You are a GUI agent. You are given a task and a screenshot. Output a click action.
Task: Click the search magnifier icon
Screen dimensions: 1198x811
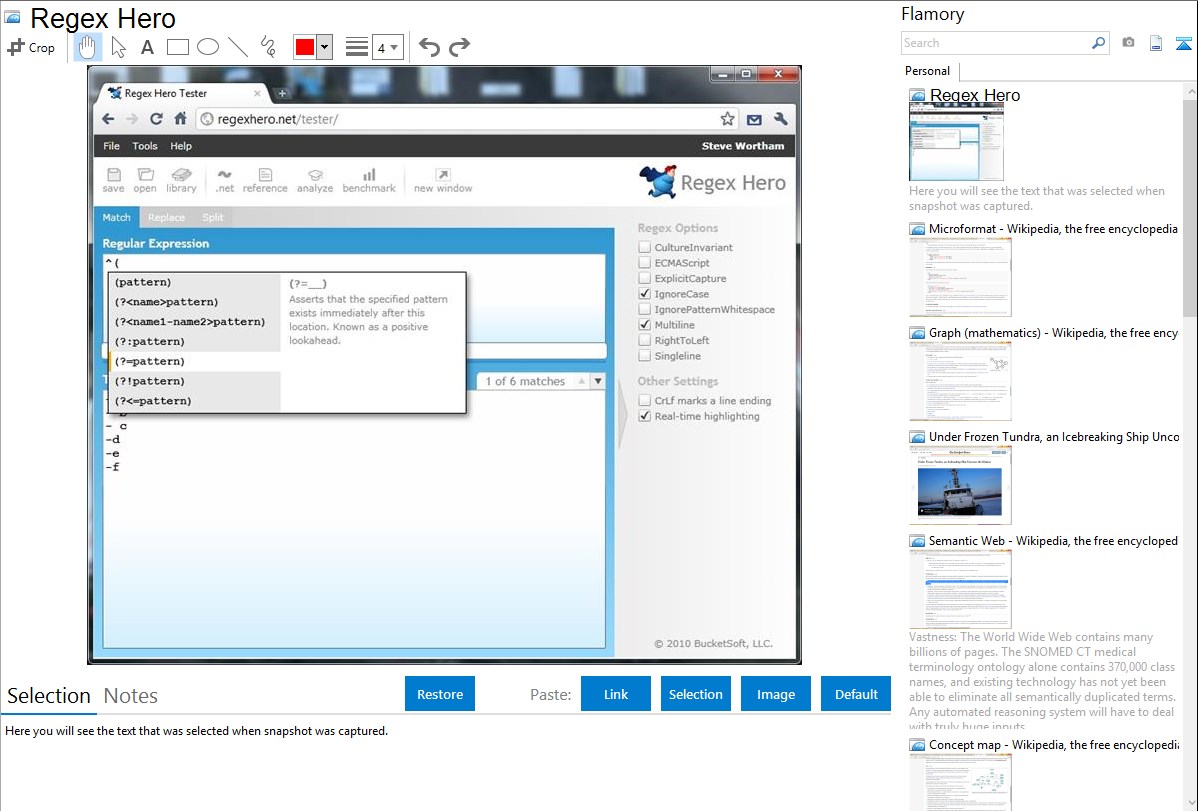tap(1099, 43)
